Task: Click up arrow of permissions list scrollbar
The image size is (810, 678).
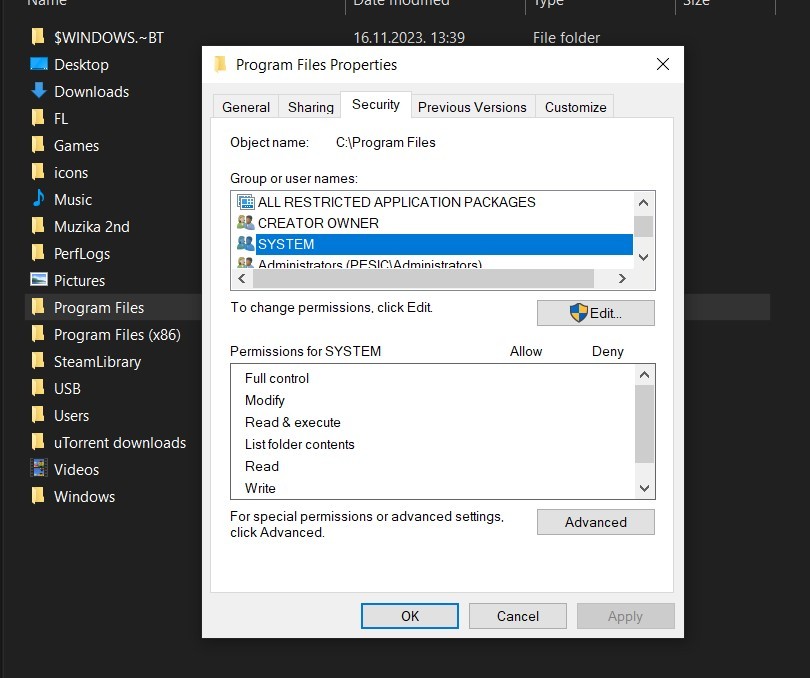Action: pyautogui.click(x=644, y=375)
